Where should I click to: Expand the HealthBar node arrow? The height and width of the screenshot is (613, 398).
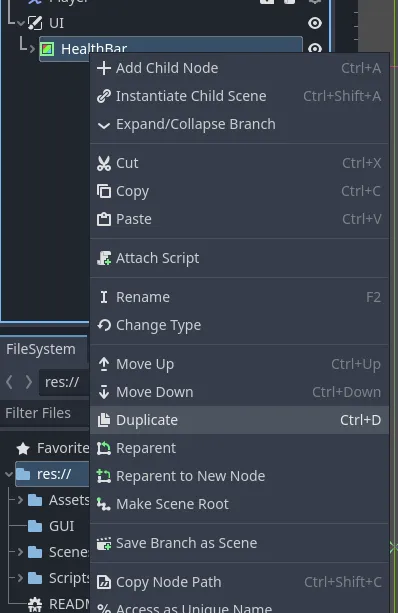point(32,49)
